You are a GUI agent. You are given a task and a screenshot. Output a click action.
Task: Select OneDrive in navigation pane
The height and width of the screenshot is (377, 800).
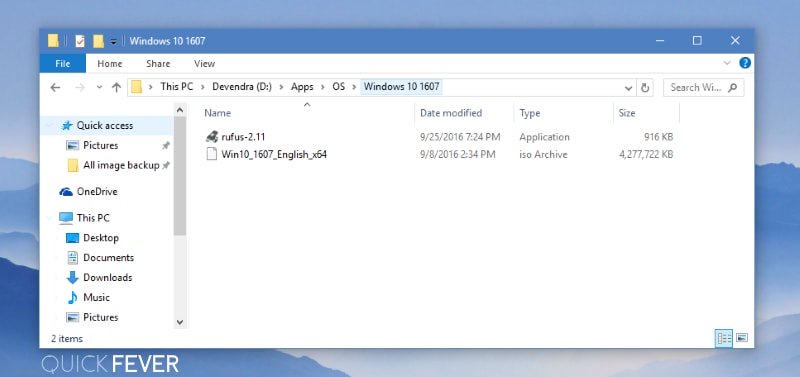coord(97,192)
